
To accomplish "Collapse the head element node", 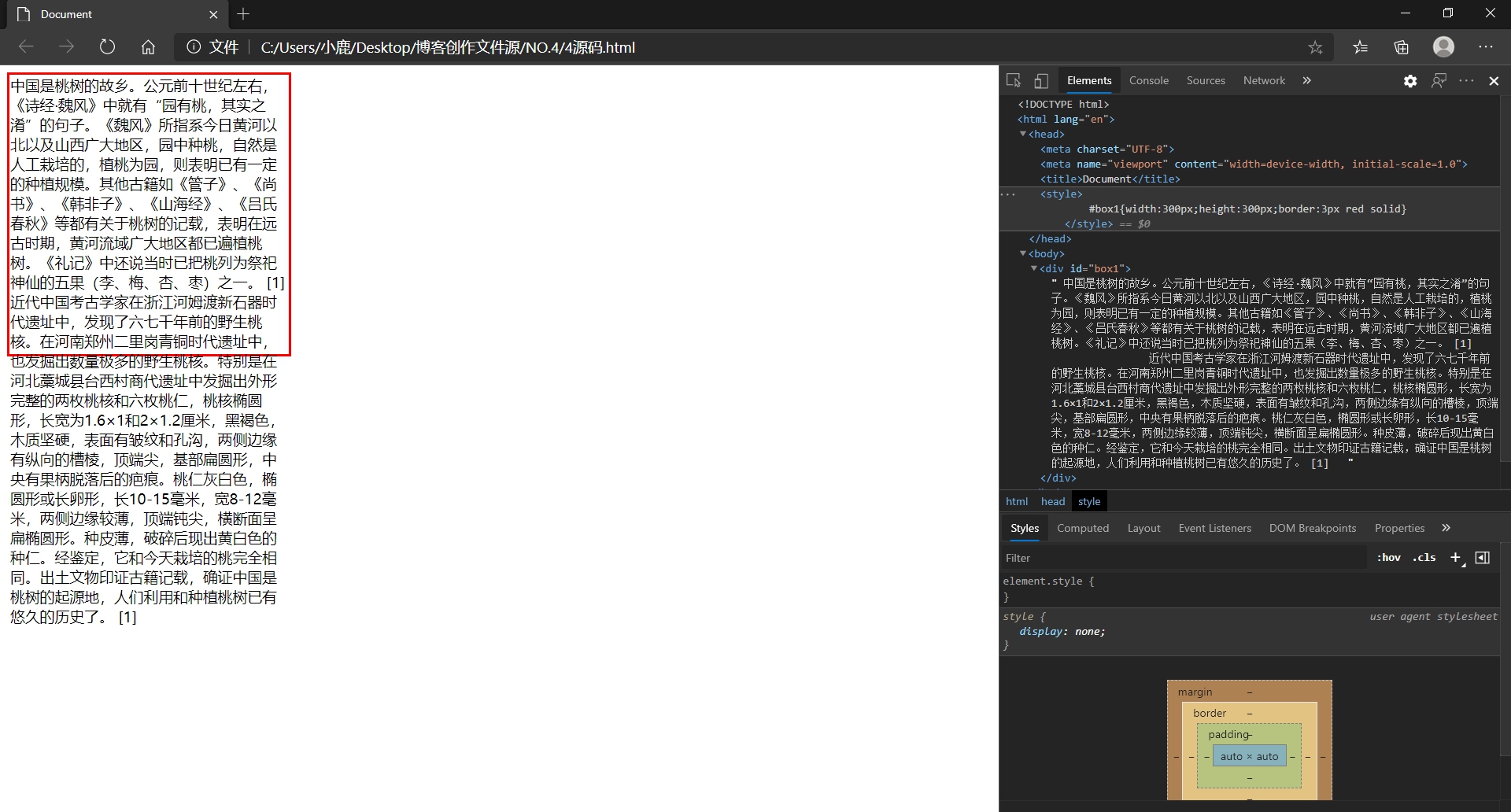I will [1021, 134].
